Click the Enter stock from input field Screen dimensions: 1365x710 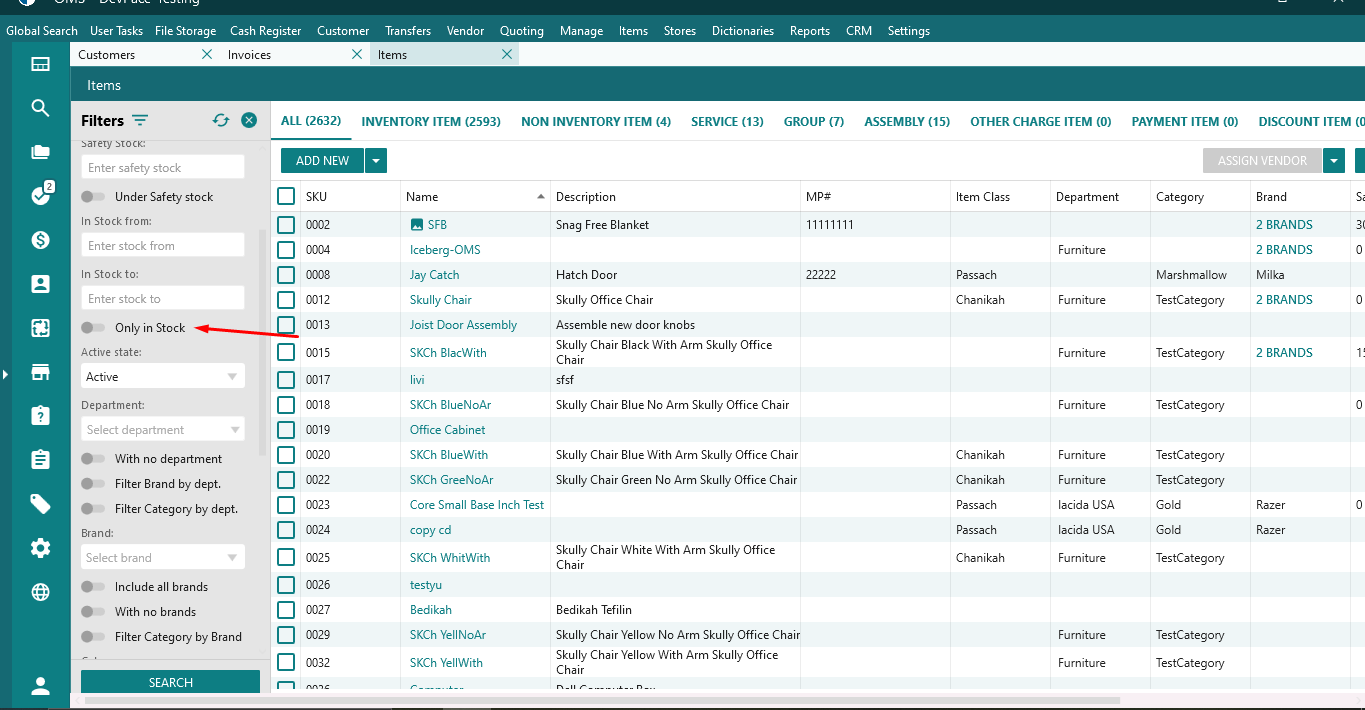[162, 245]
